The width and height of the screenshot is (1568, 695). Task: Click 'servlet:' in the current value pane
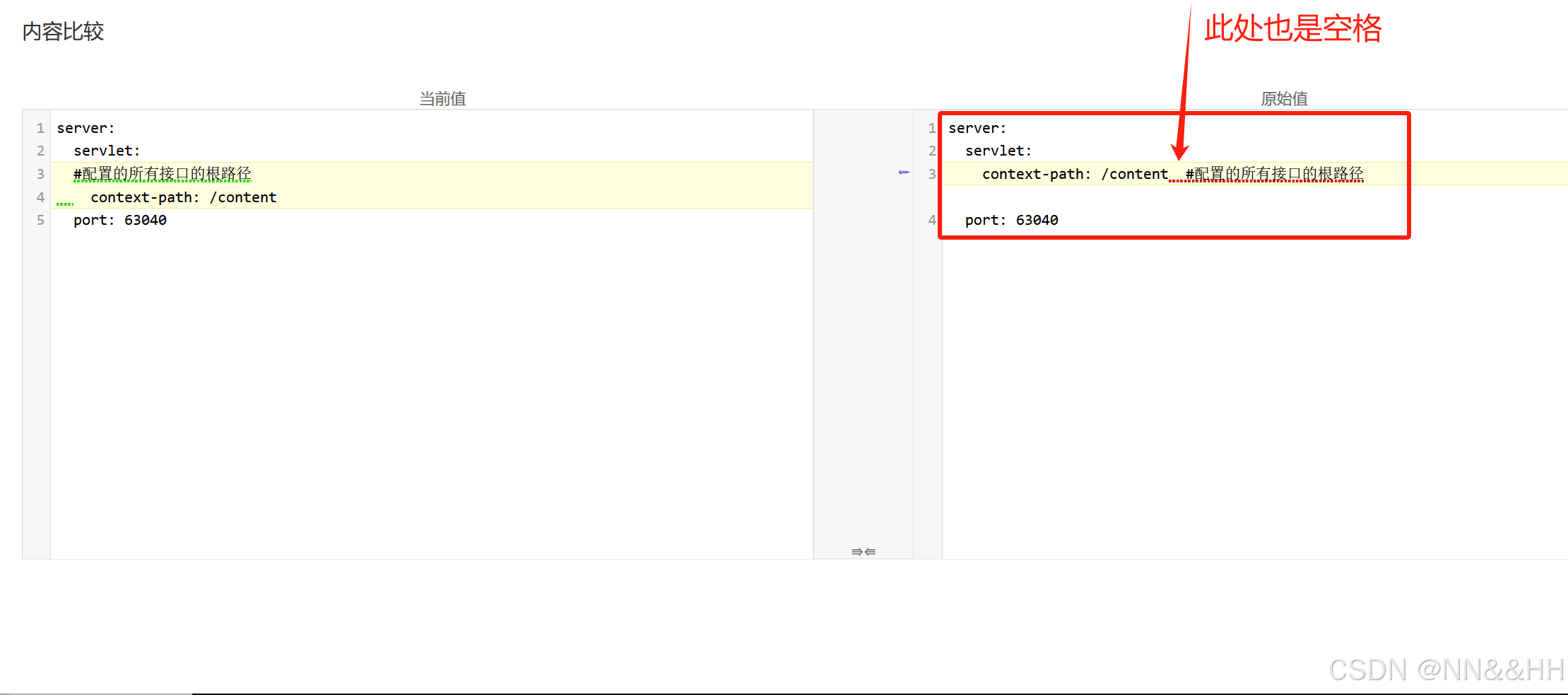107,151
